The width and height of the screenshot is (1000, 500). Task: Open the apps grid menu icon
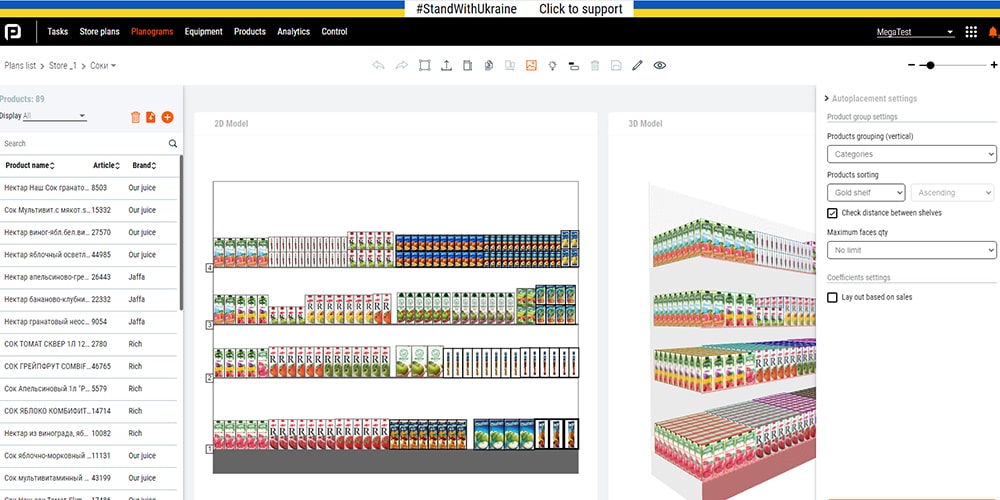(971, 32)
